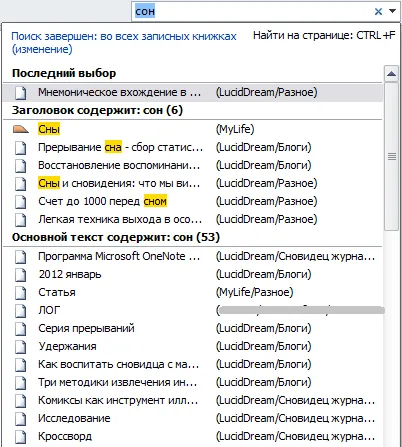Click page icon beside 'Программа Microsoft OneNote'
The image size is (402, 447).
tap(21, 257)
